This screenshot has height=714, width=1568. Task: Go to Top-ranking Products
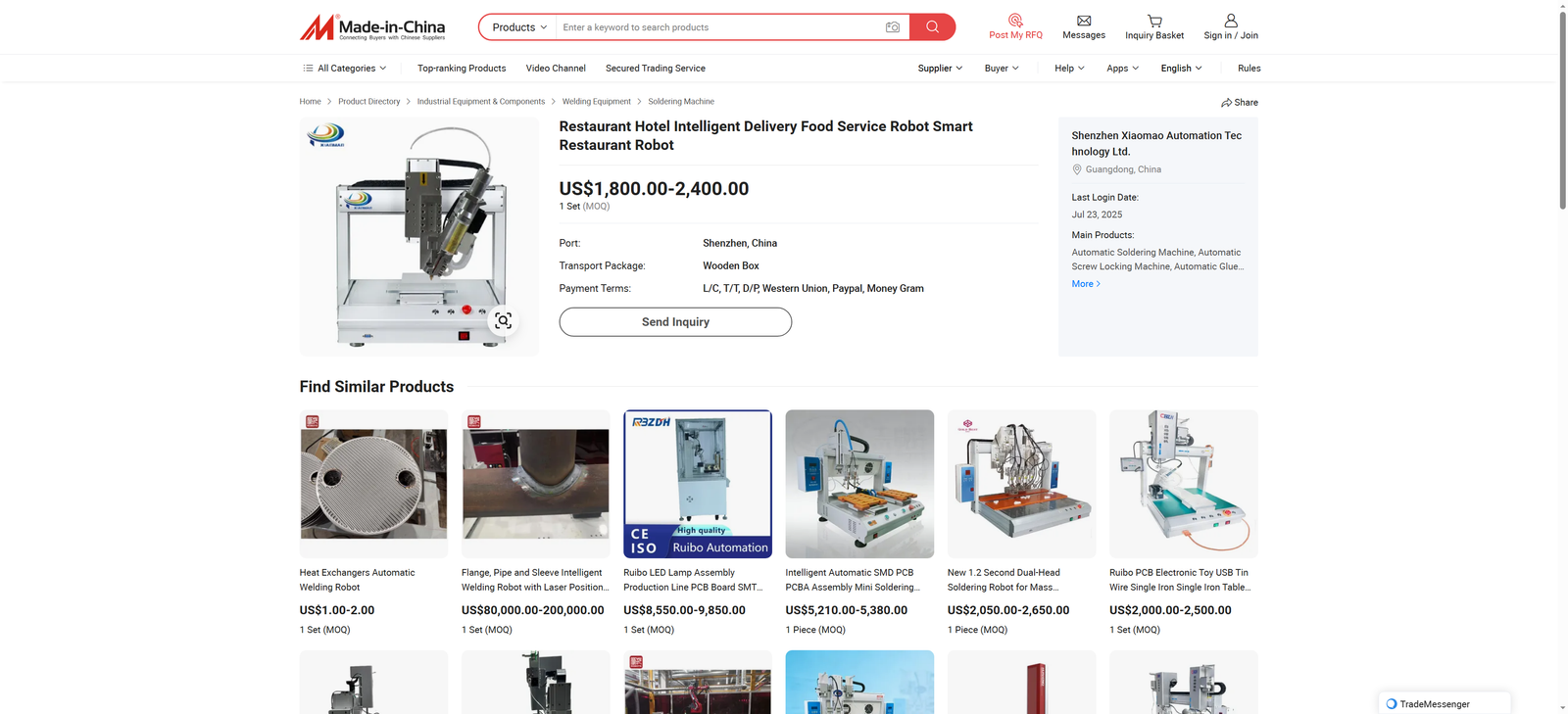tap(462, 69)
